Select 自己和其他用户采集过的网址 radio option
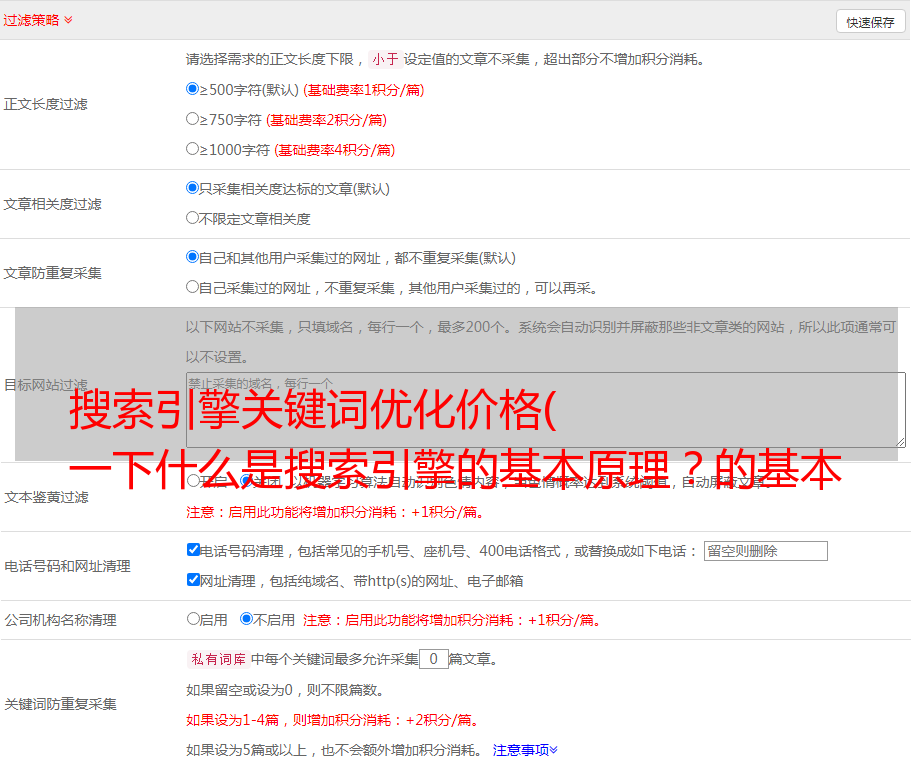The width and height of the screenshot is (912, 768). click(x=193, y=257)
